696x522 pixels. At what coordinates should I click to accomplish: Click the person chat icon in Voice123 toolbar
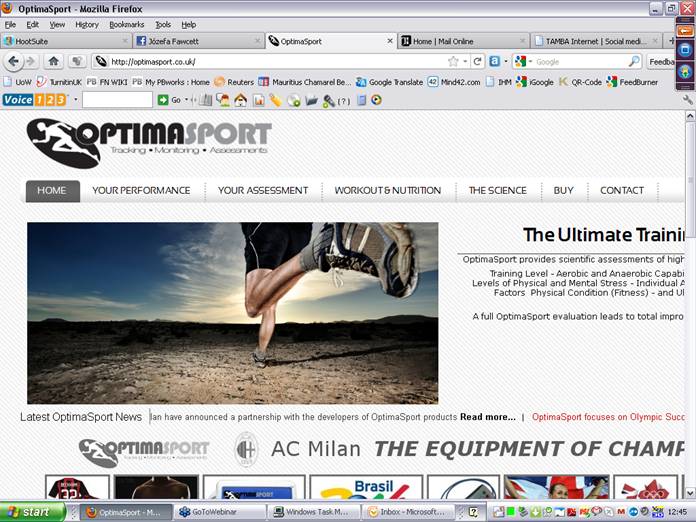[x=223, y=100]
